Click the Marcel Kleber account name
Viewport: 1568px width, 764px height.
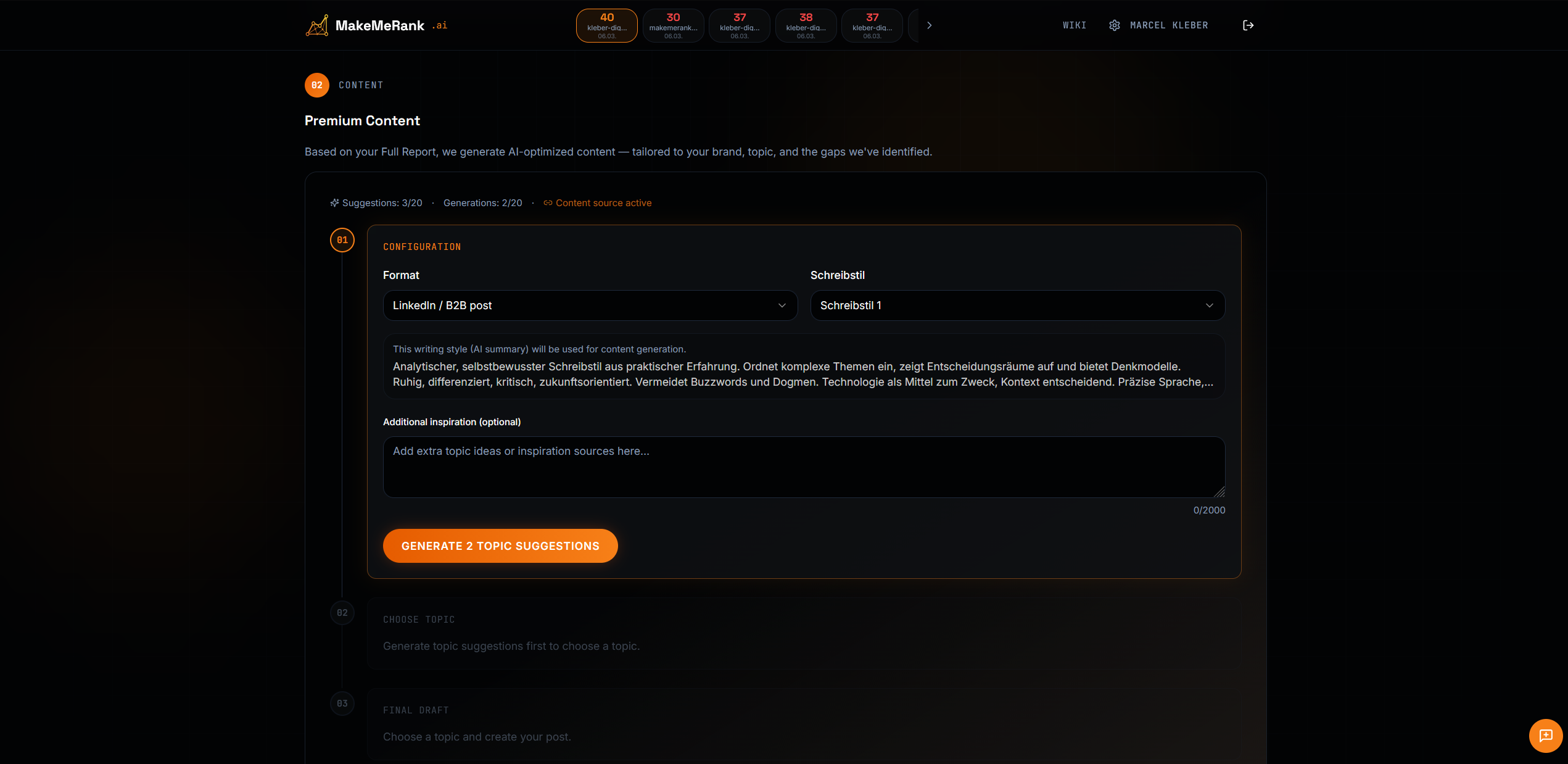click(1169, 25)
